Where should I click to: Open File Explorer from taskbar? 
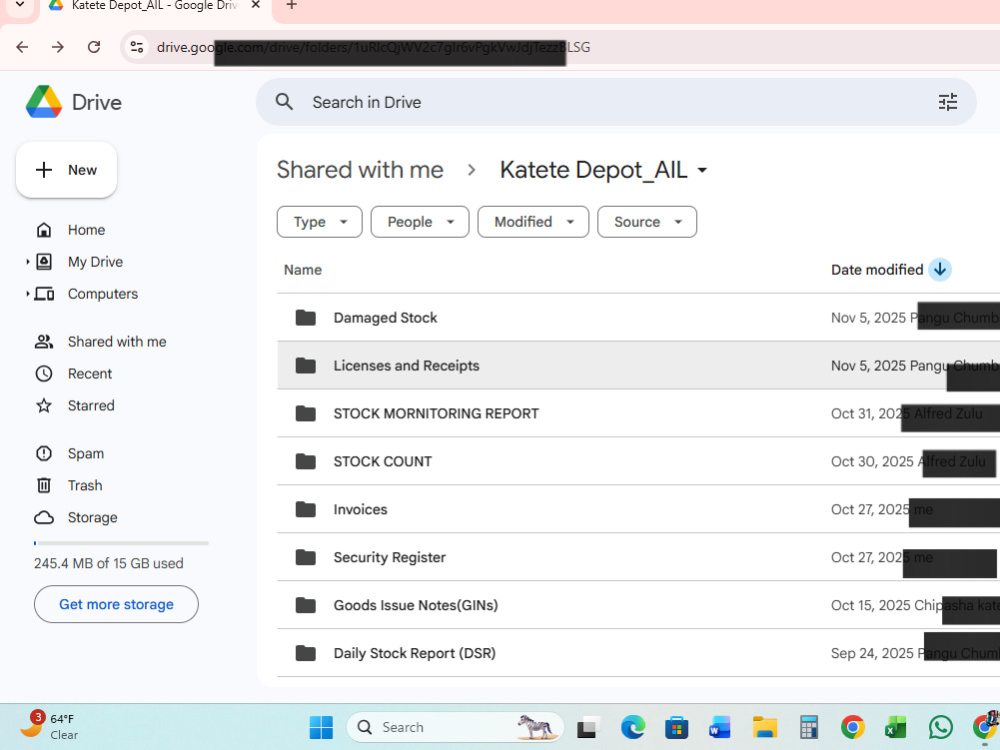point(764,727)
